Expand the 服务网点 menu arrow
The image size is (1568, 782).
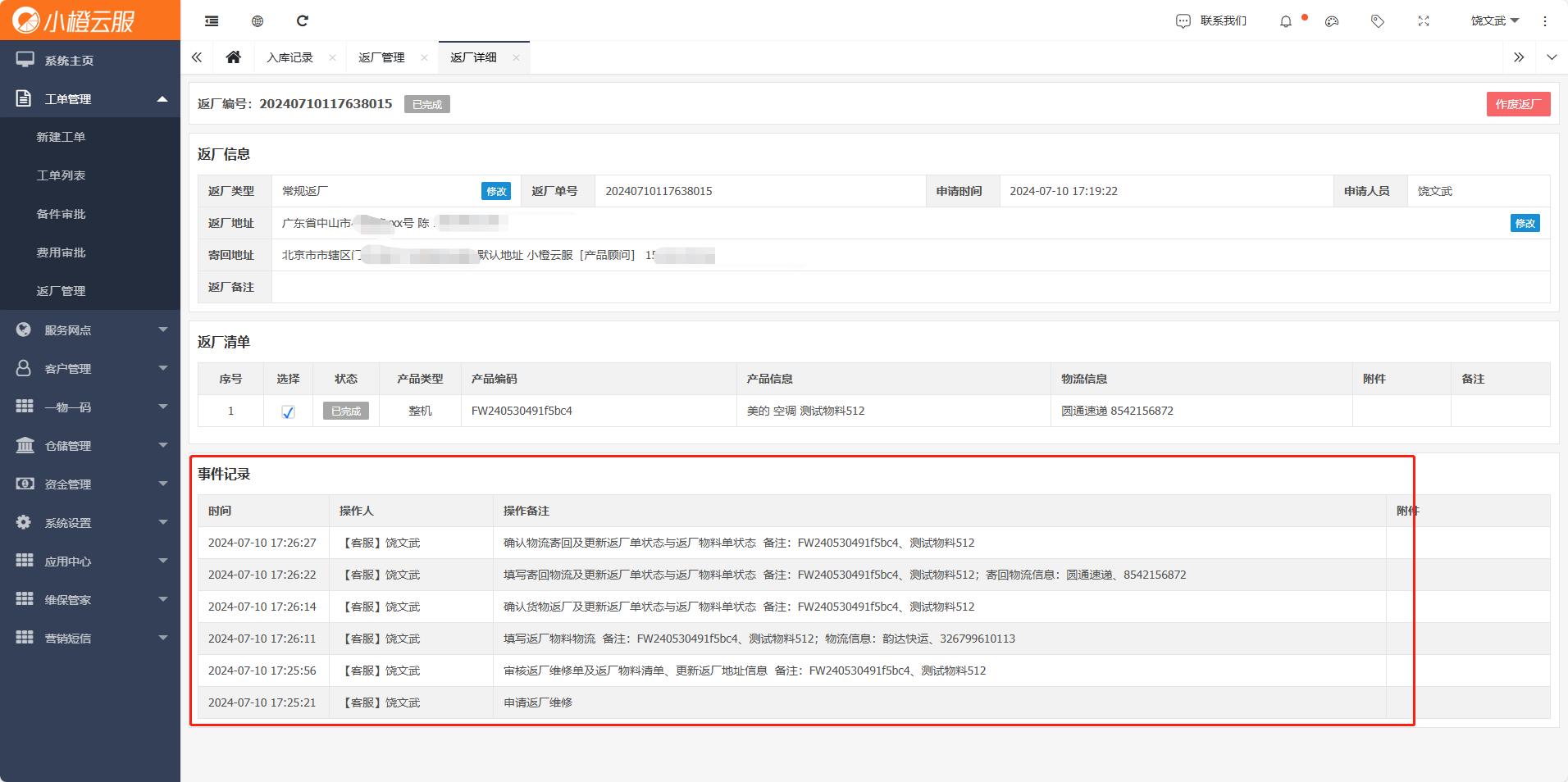162,330
